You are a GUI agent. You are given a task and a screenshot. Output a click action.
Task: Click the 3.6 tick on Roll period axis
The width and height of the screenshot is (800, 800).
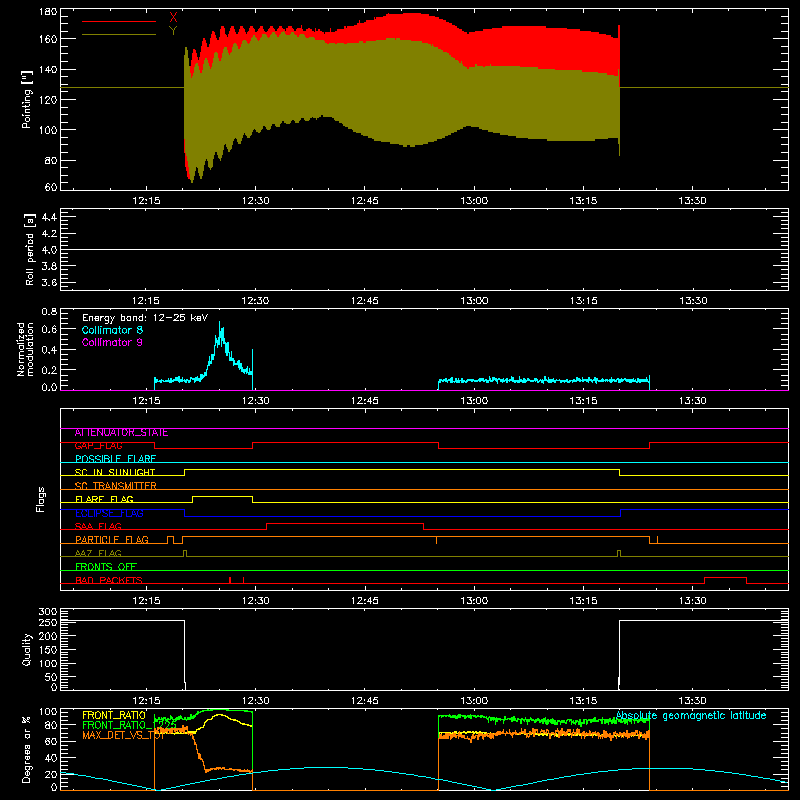coord(49,282)
